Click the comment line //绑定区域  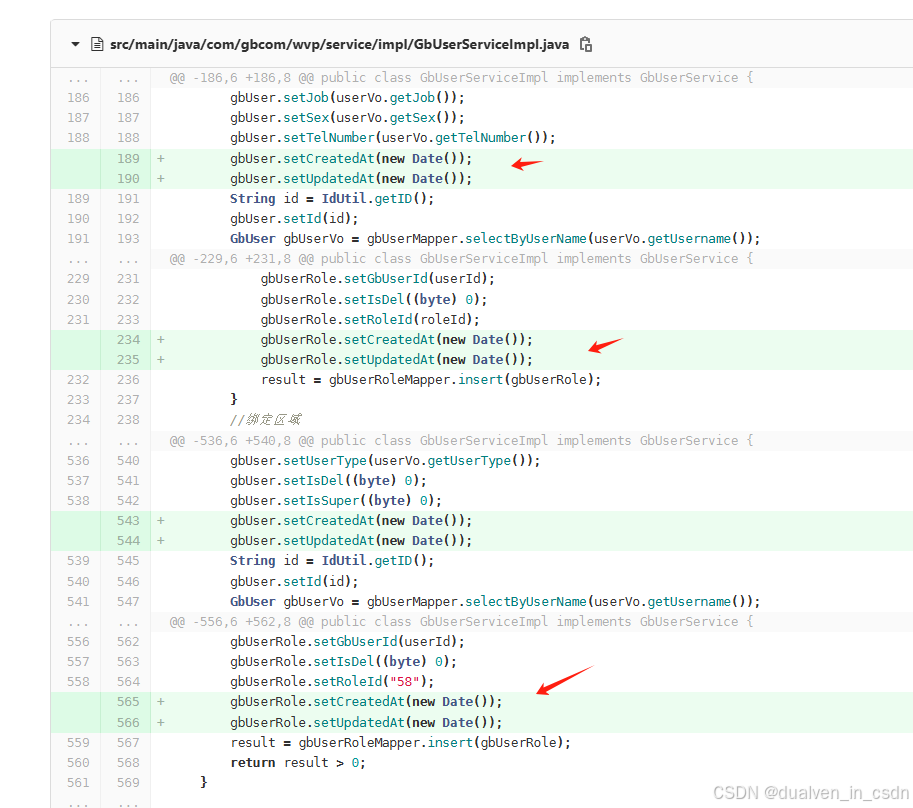265,419
